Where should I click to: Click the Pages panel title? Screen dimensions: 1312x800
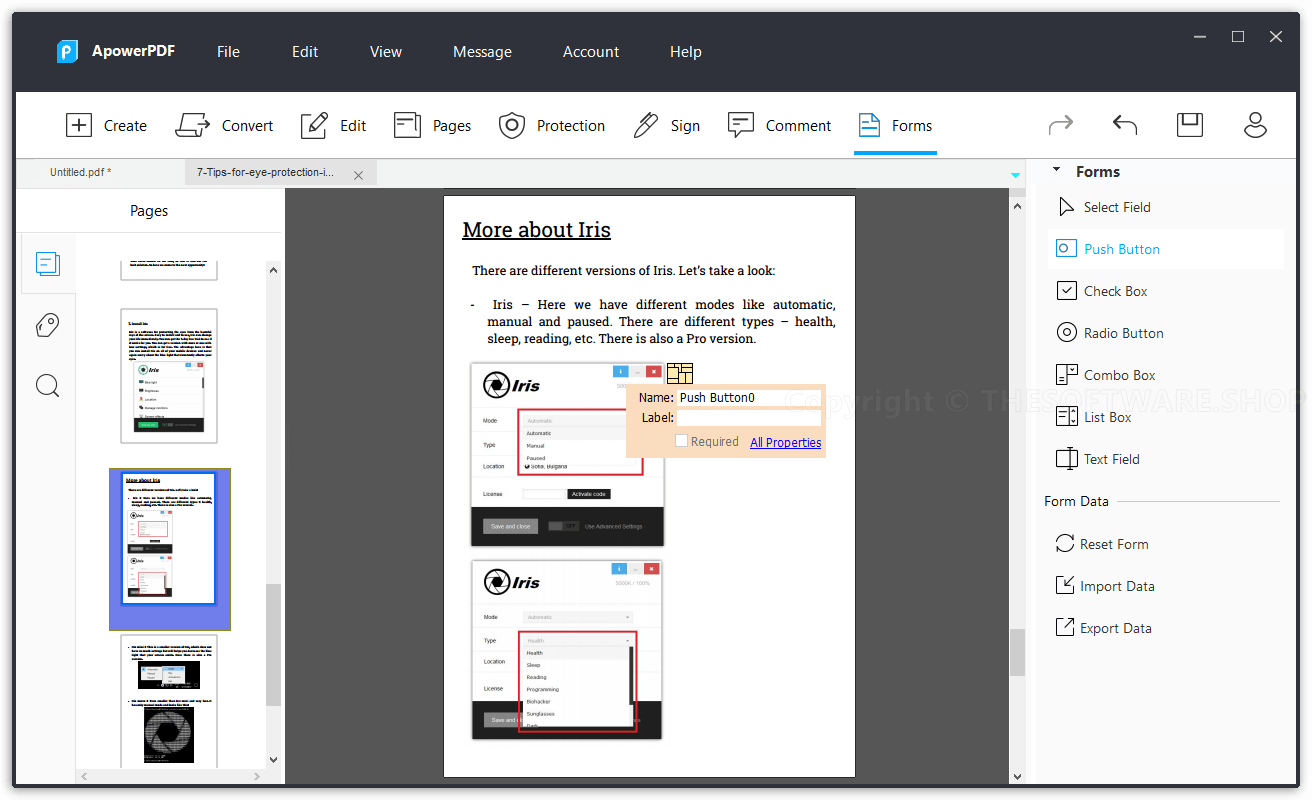pyautogui.click(x=149, y=210)
